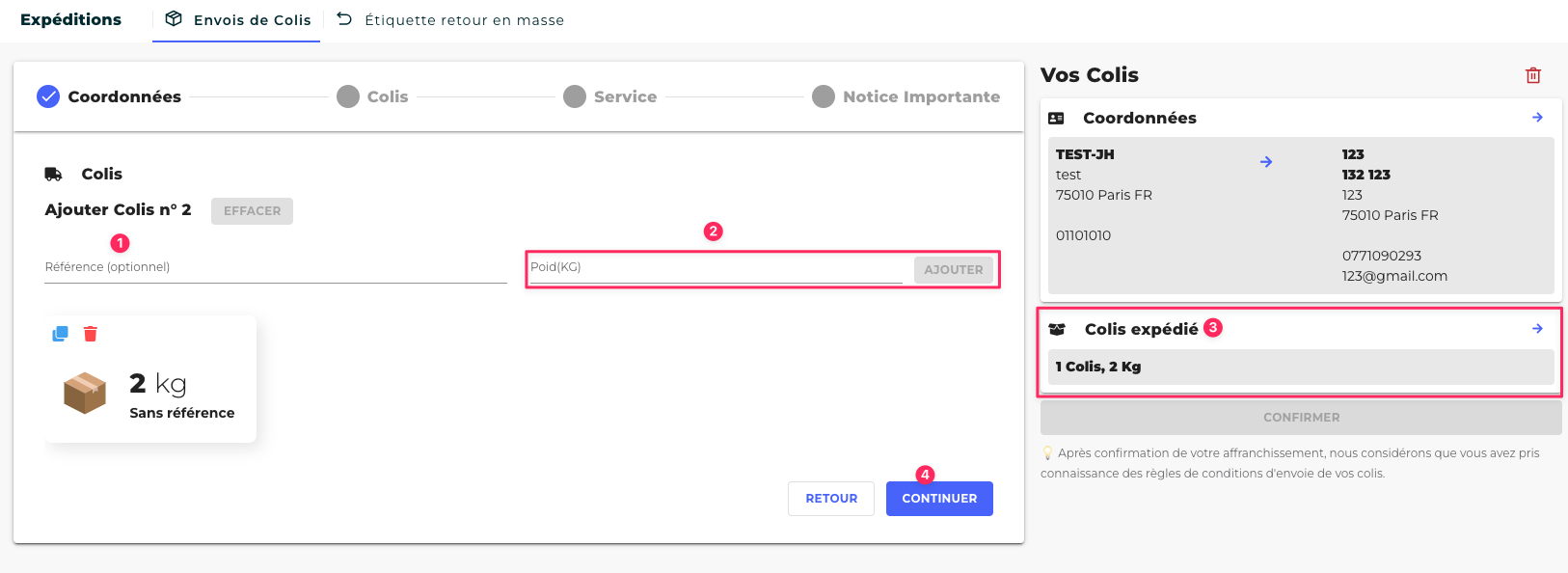This screenshot has height=573, width=1568.
Task: Click the brown parcel box image
Action: 85,393
